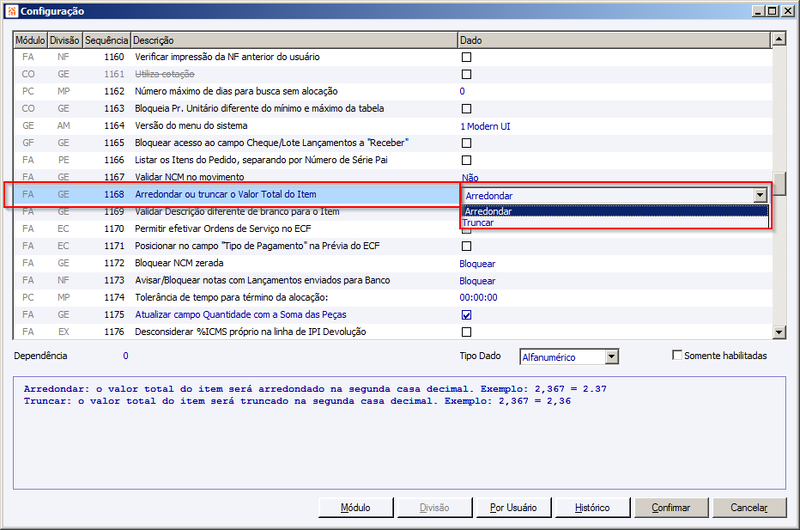Click the Descrição column header

(x=294, y=40)
